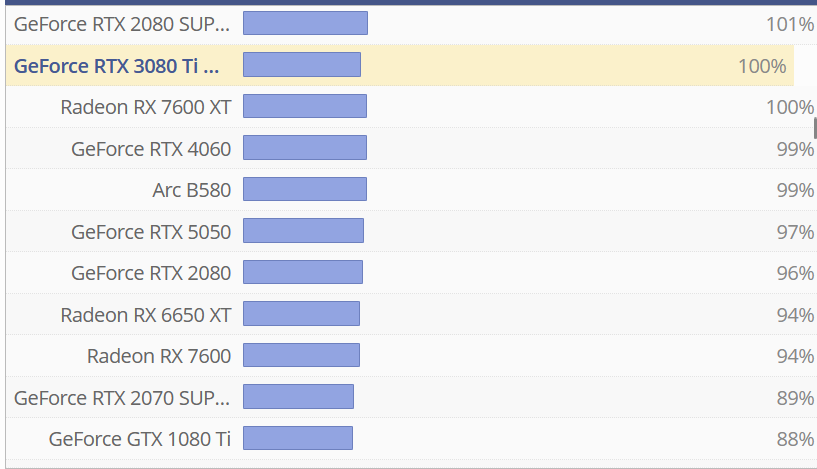Open the GeForce GTX 1080 Ti entry
Screen dimensions: 817x469
[140, 439]
